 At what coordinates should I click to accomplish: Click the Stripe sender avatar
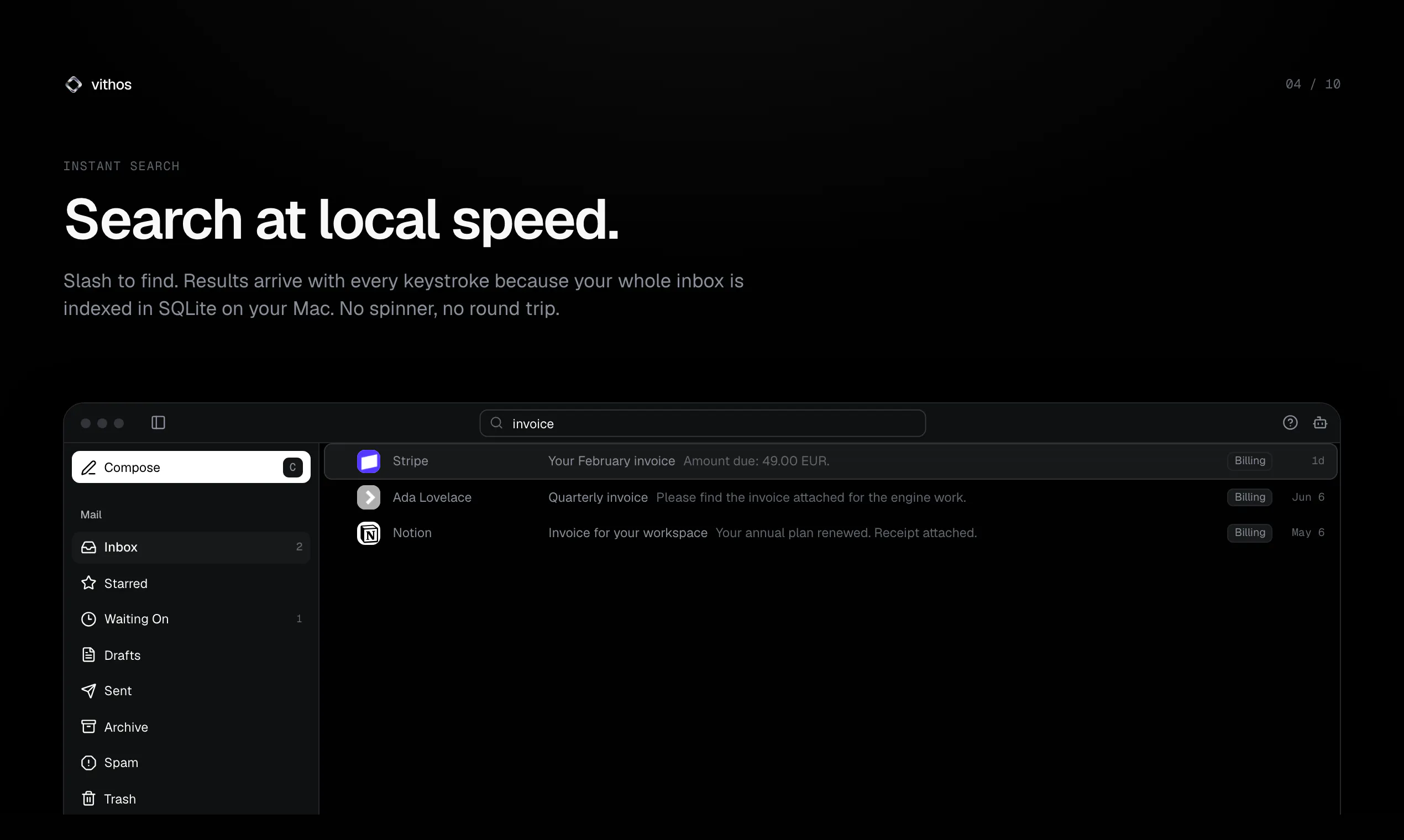click(369, 461)
